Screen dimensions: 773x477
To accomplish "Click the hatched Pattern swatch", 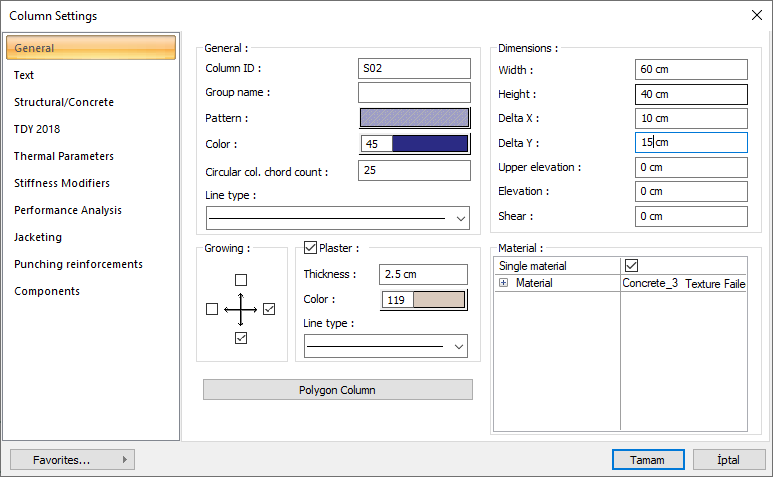I will click(414, 118).
